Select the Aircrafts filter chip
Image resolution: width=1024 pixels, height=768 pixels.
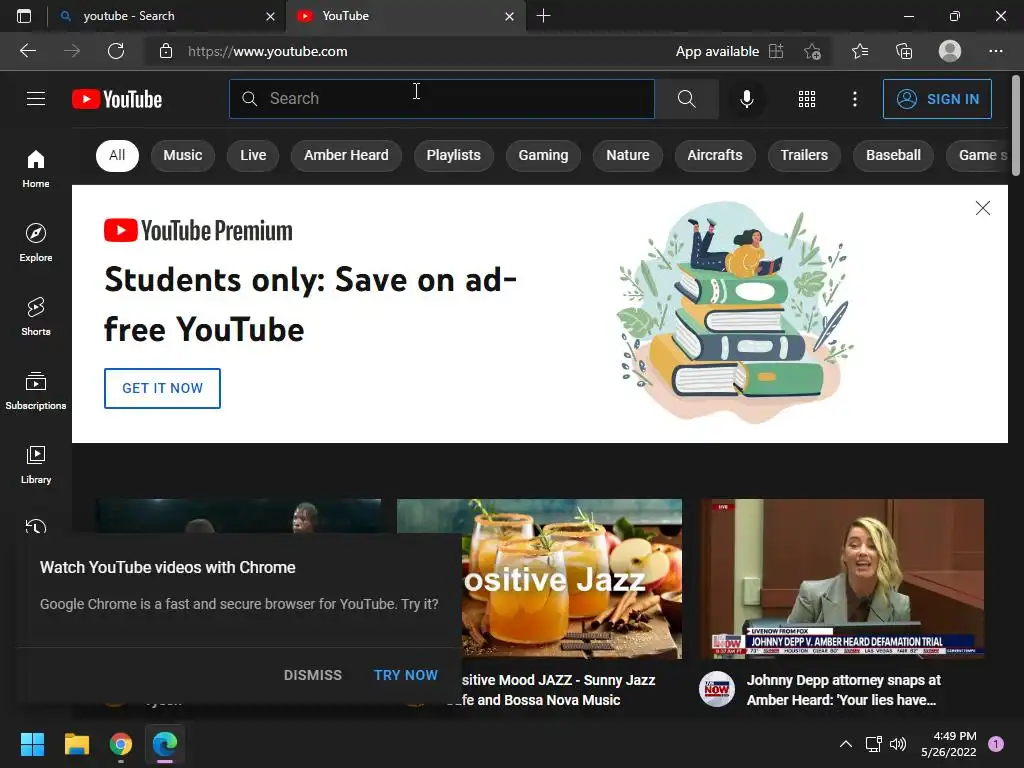(714, 155)
